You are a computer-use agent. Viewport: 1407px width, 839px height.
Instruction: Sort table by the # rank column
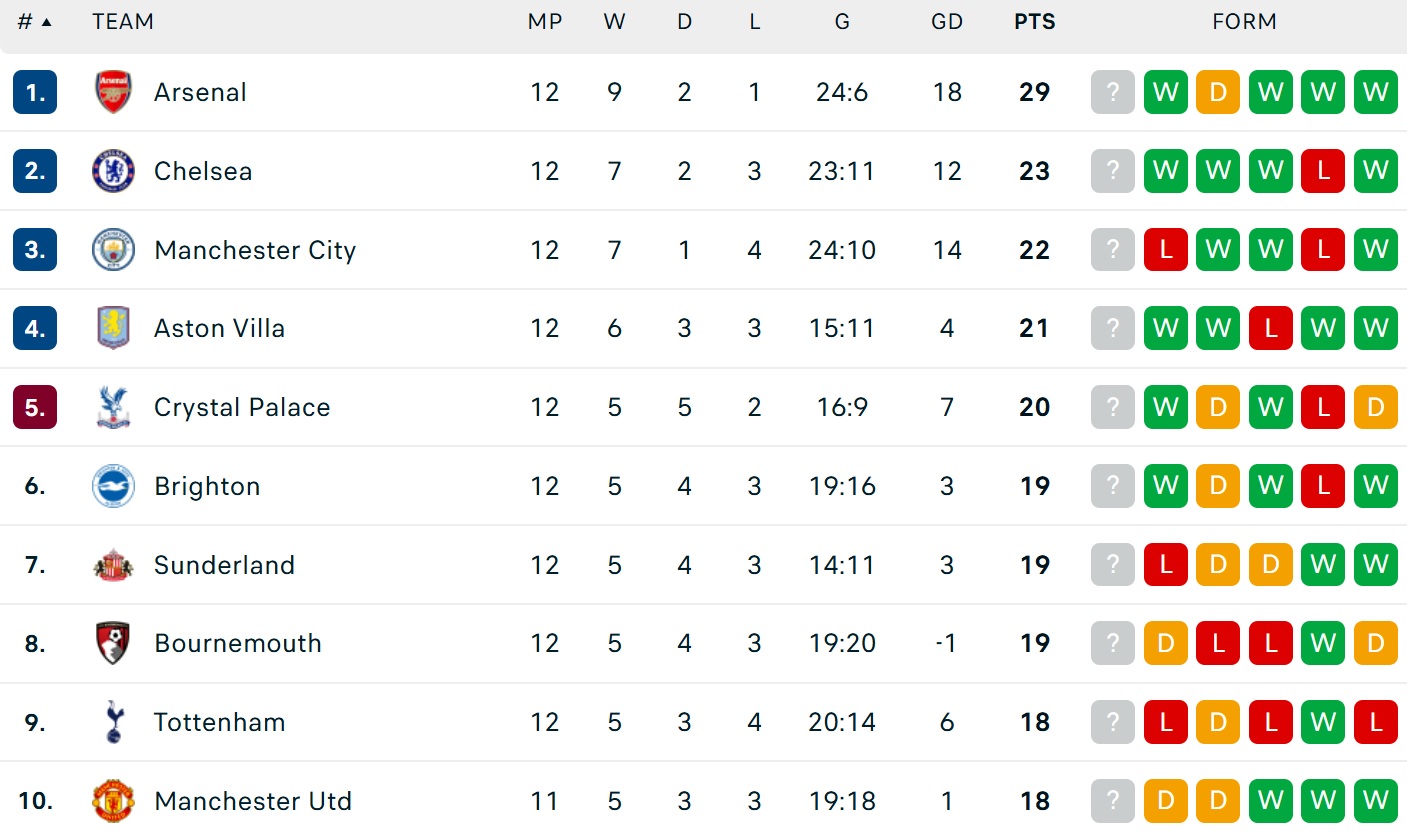click(34, 22)
